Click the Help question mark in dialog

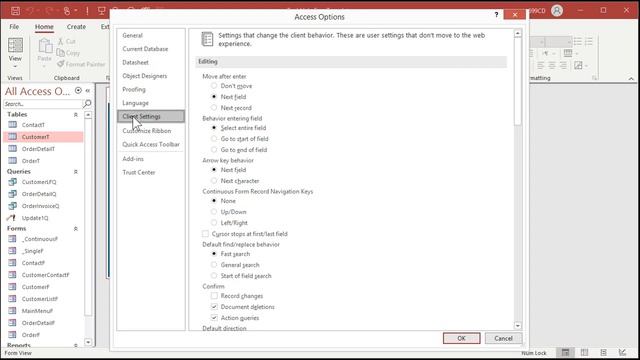[x=496, y=15]
